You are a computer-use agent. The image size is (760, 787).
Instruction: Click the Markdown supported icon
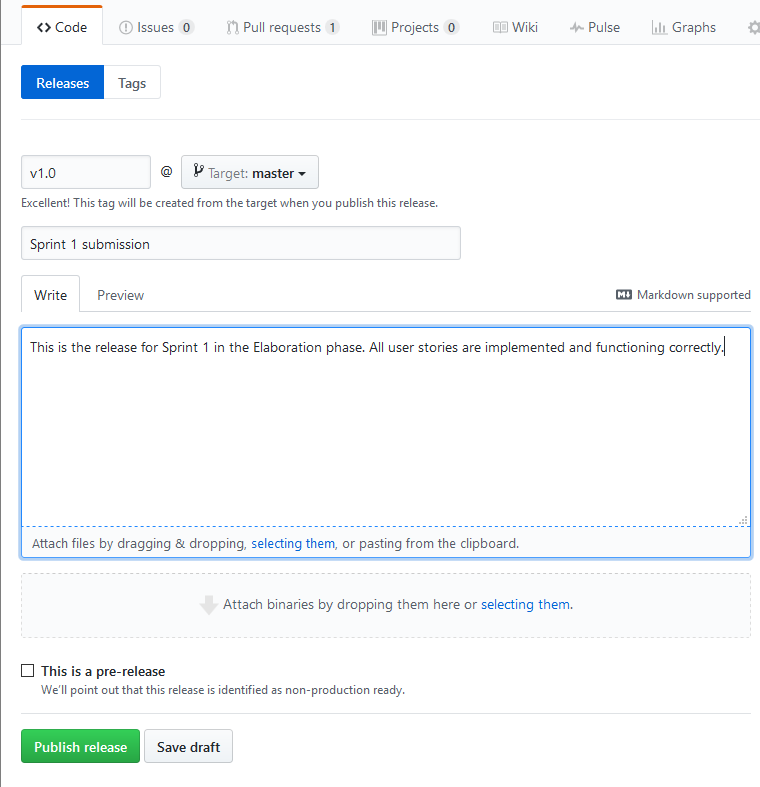(x=624, y=295)
